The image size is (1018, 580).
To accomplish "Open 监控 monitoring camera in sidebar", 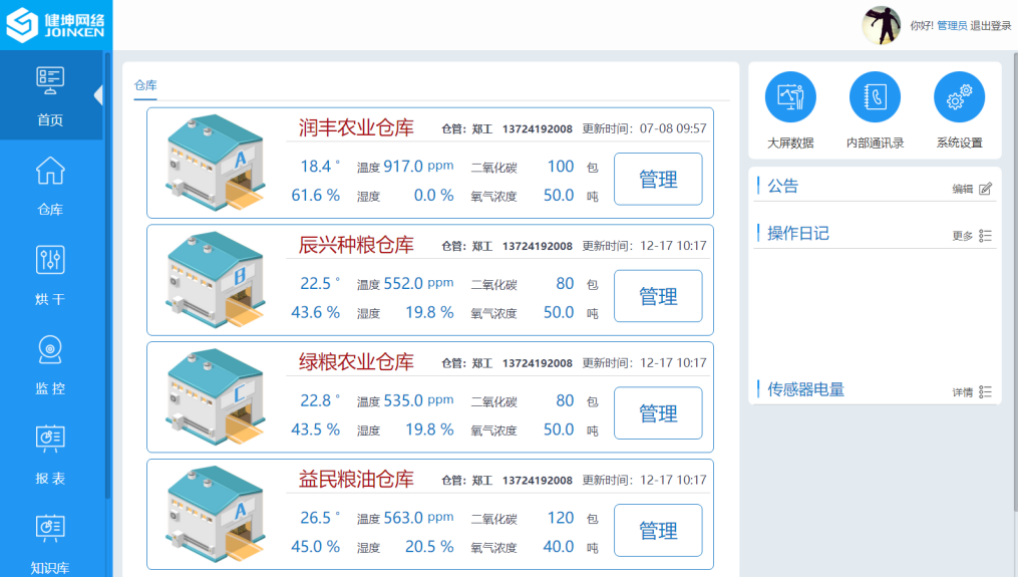I will point(50,364).
